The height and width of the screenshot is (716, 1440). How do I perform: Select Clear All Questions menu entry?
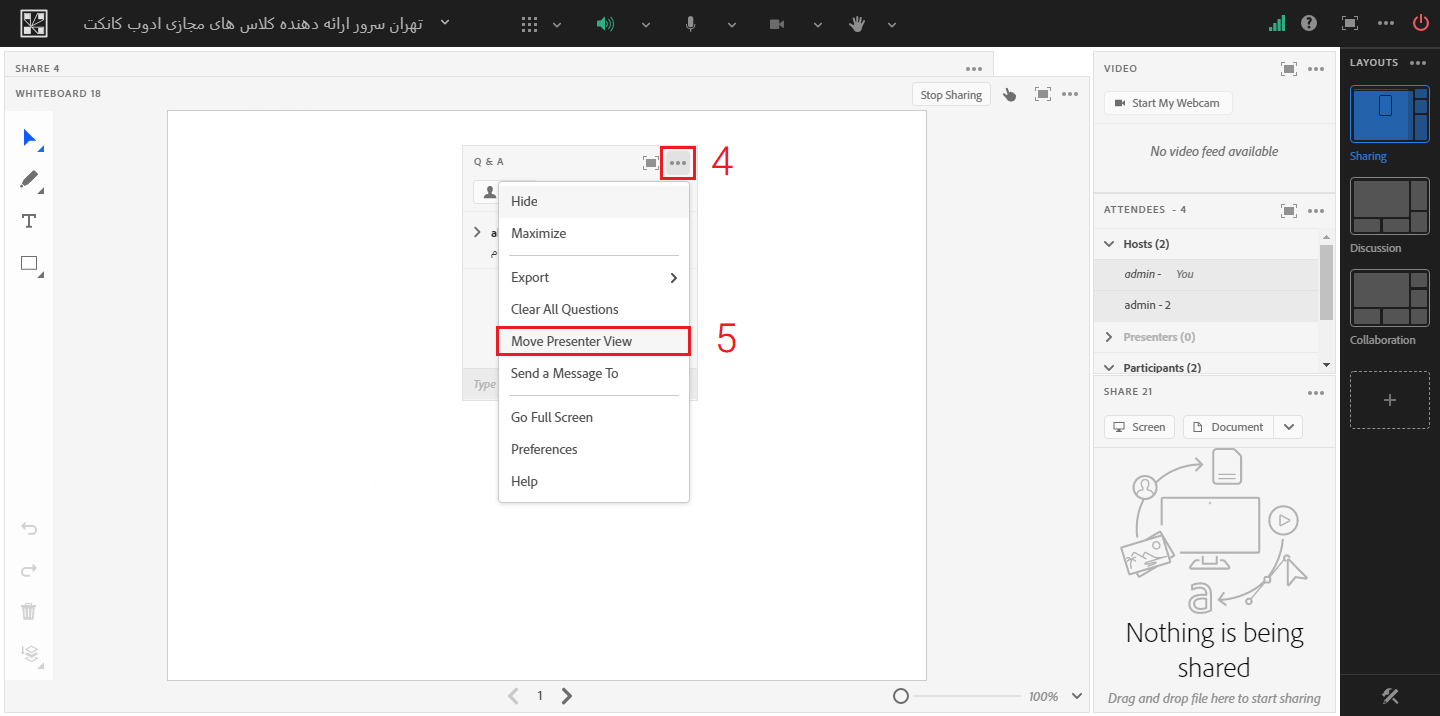564,309
